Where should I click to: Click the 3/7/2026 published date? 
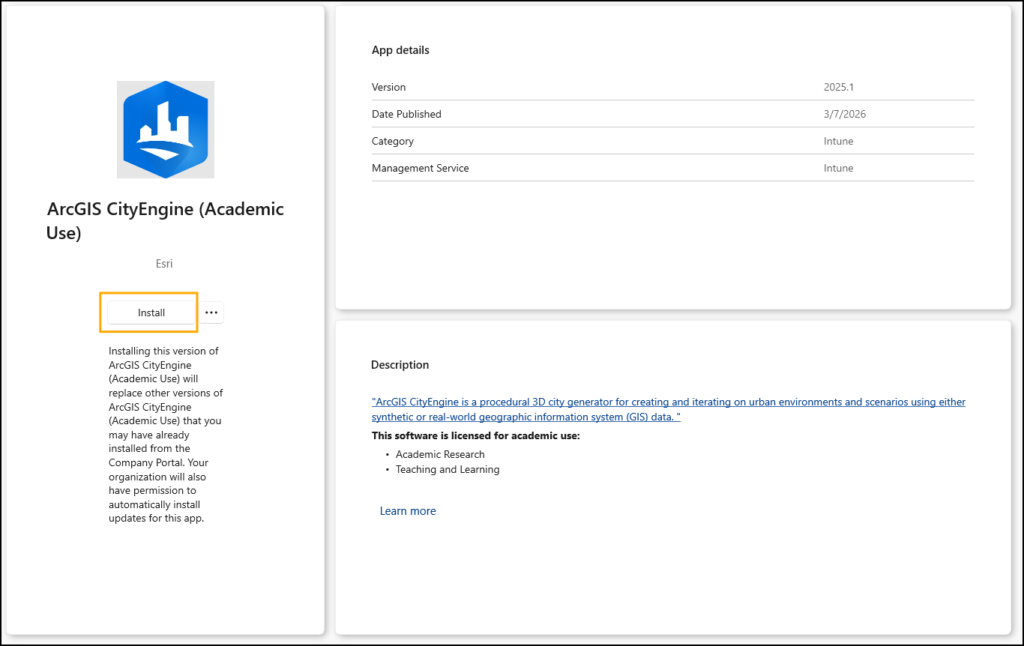(x=844, y=114)
